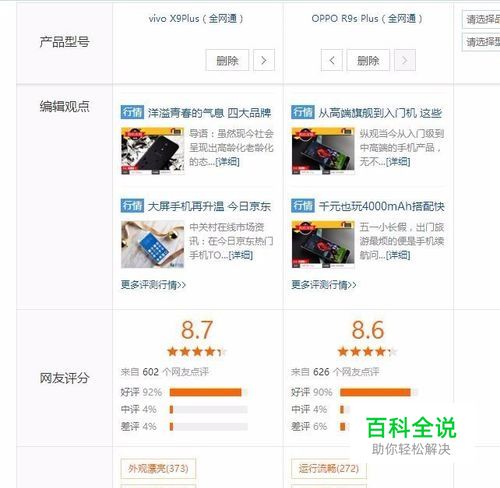Screen dimensions: 500x488
Task: Move vivo X9Plus column right with arrow
Action: [264, 60]
